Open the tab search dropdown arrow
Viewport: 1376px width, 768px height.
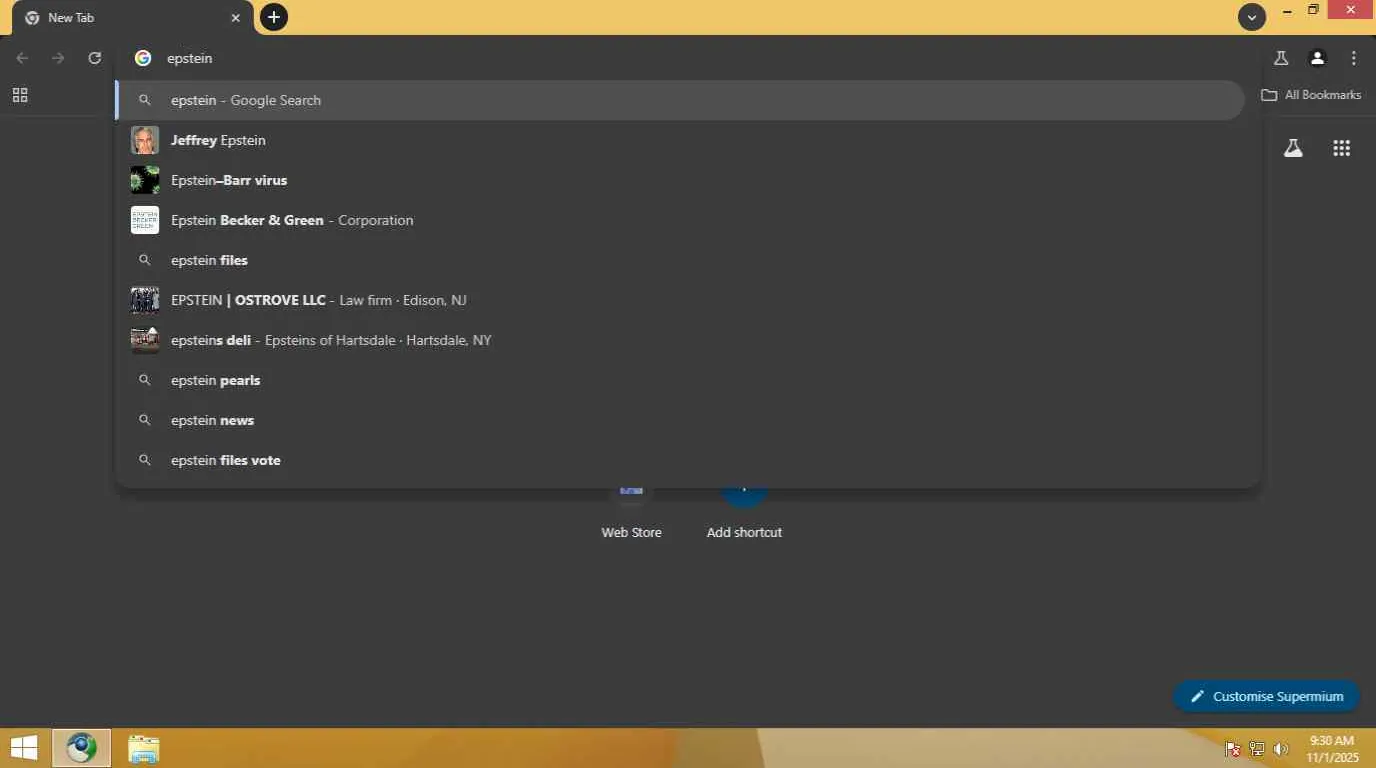(1252, 17)
